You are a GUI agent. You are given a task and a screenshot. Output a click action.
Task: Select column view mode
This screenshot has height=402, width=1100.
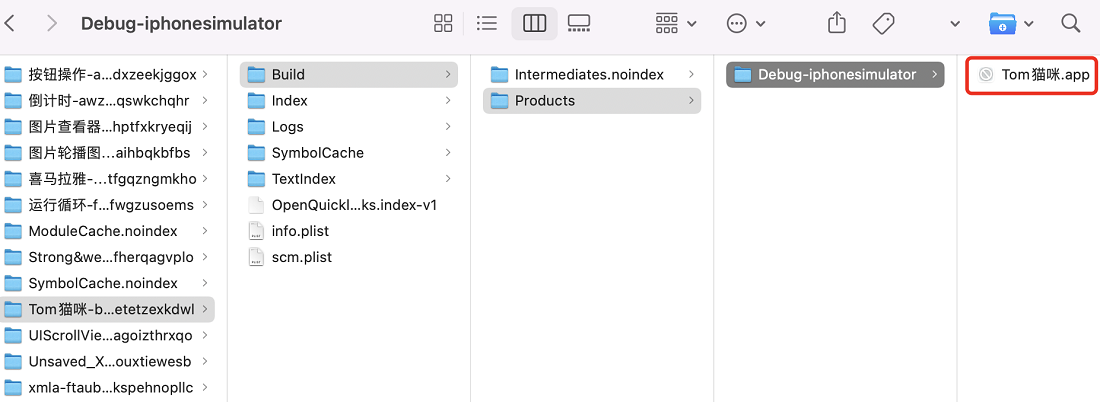pos(535,24)
